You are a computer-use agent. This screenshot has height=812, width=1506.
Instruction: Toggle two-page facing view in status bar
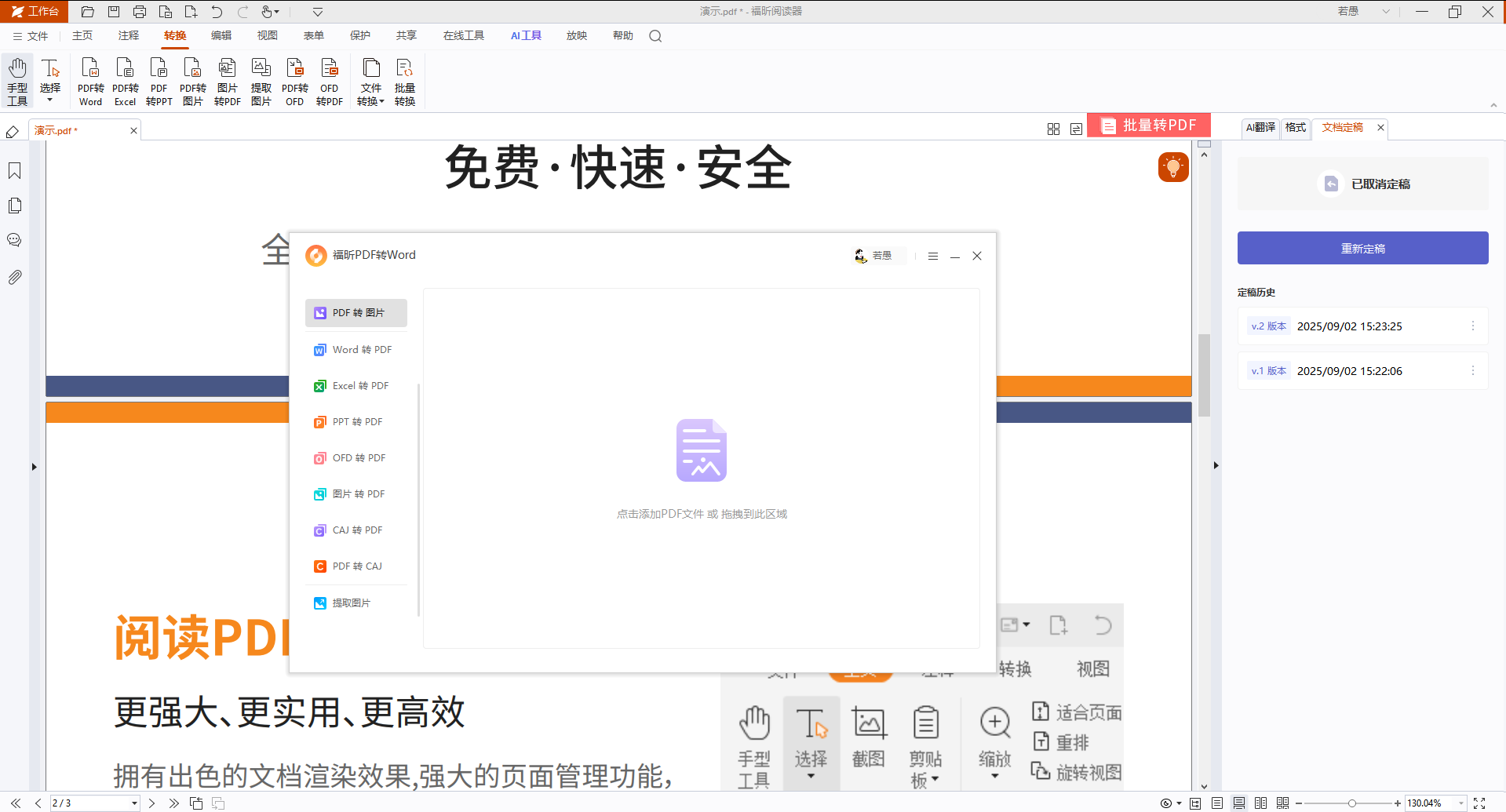(1260, 803)
